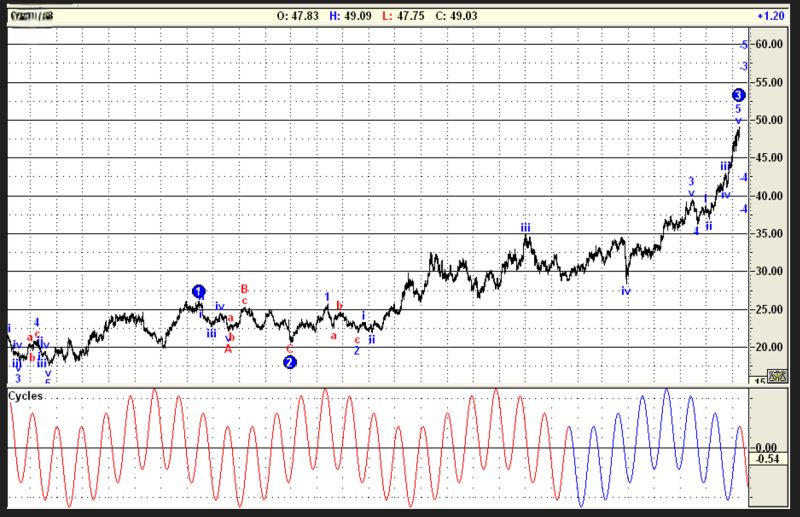Select the red B wave label
This screenshot has width=800, height=517.
[244, 289]
